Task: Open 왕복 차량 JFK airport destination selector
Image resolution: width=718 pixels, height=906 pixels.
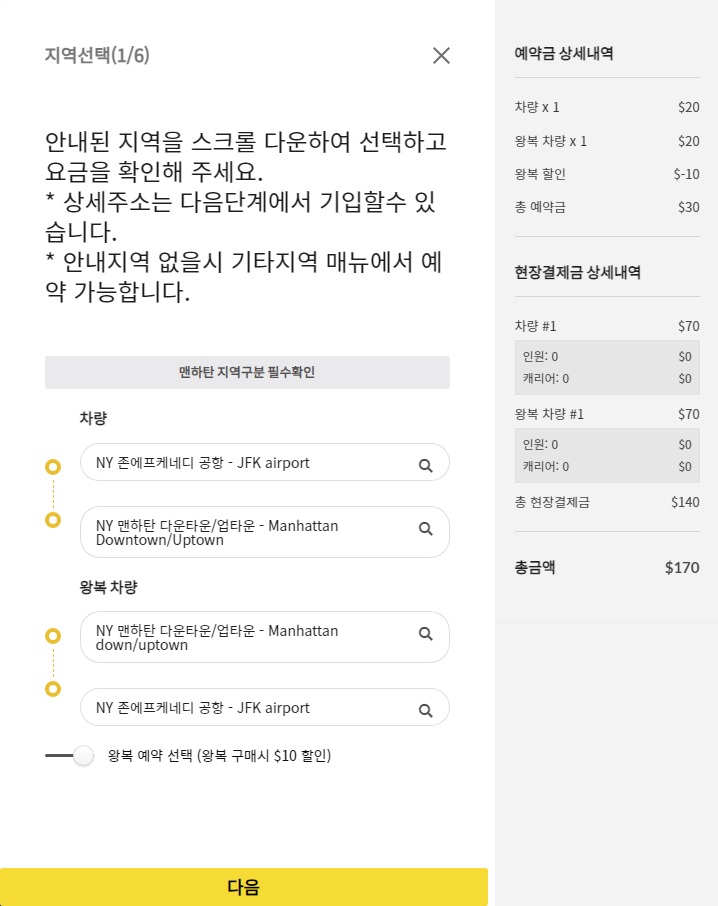Action: [x=250, y=708]
